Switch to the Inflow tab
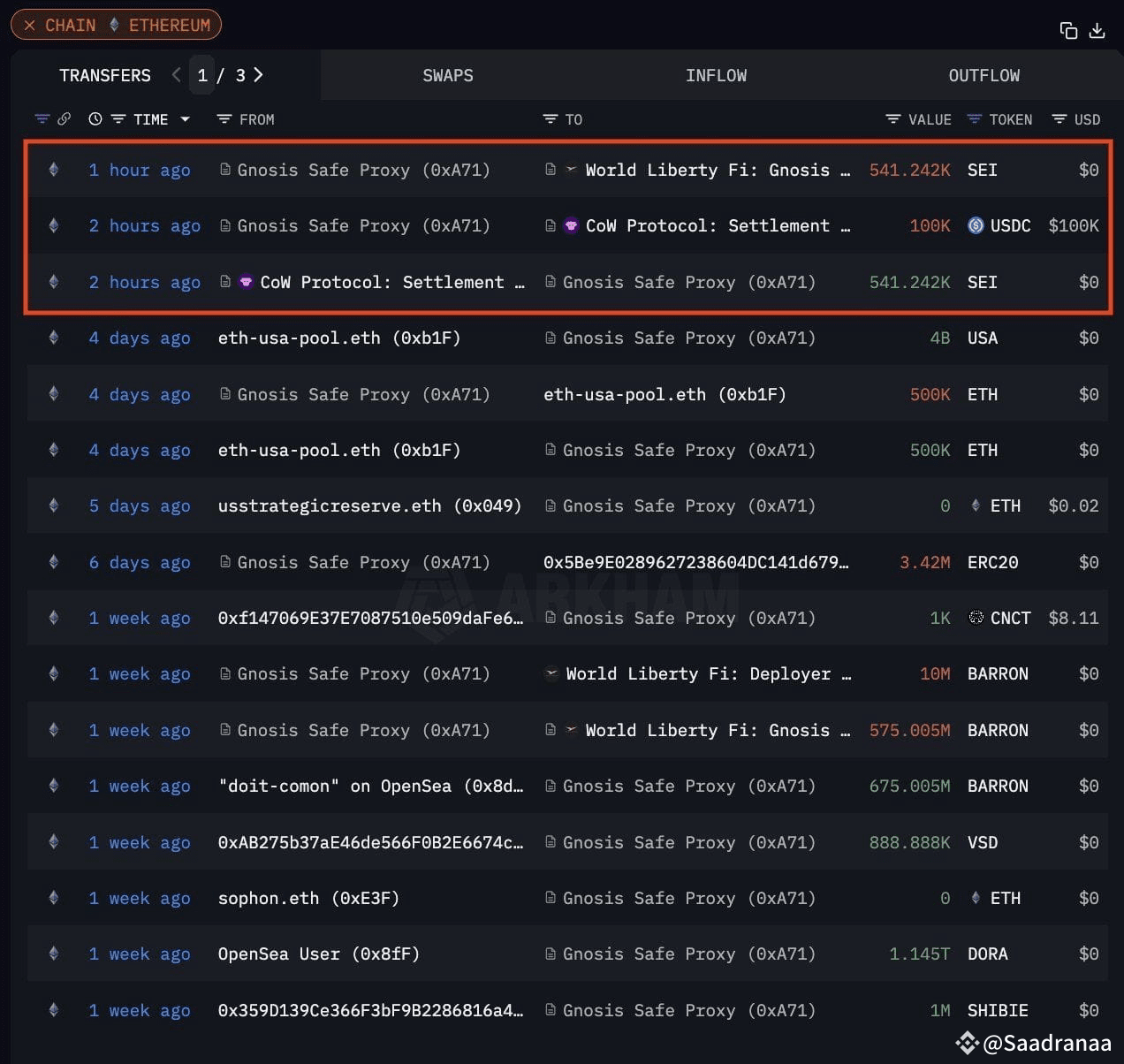This screenshot has width=1124, height=1064. tap(716, 75)
